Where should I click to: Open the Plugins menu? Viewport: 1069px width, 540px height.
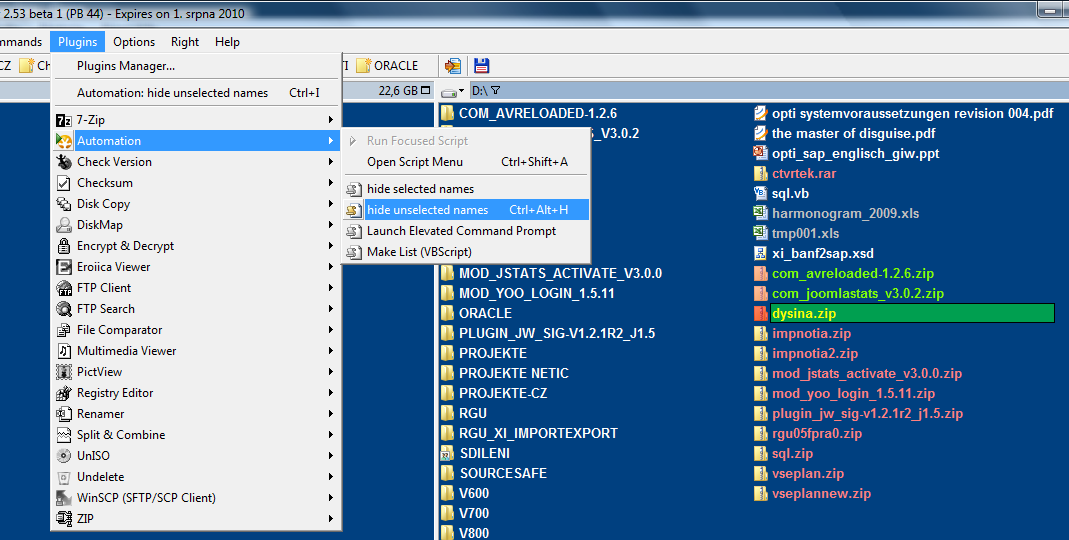pyautogui.click(x=77, y=42)
